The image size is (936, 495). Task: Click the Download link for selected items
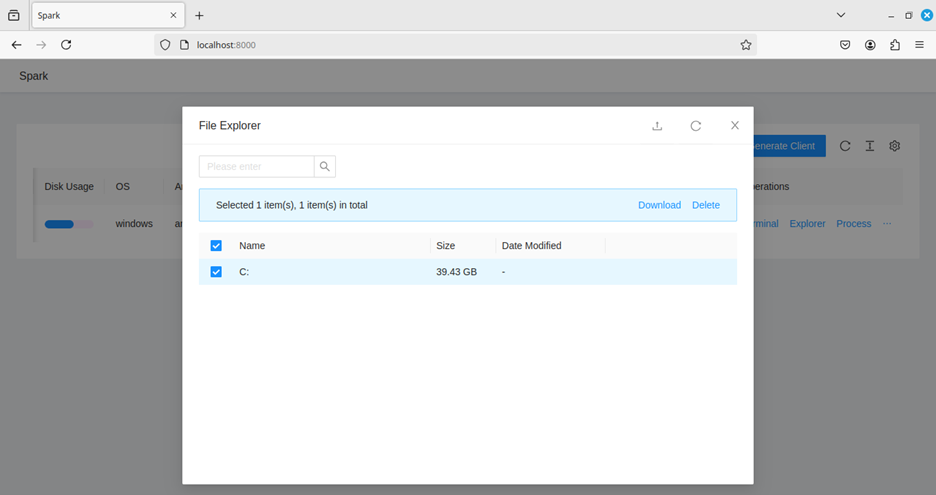pyautogui.click(x=659, y=205)
